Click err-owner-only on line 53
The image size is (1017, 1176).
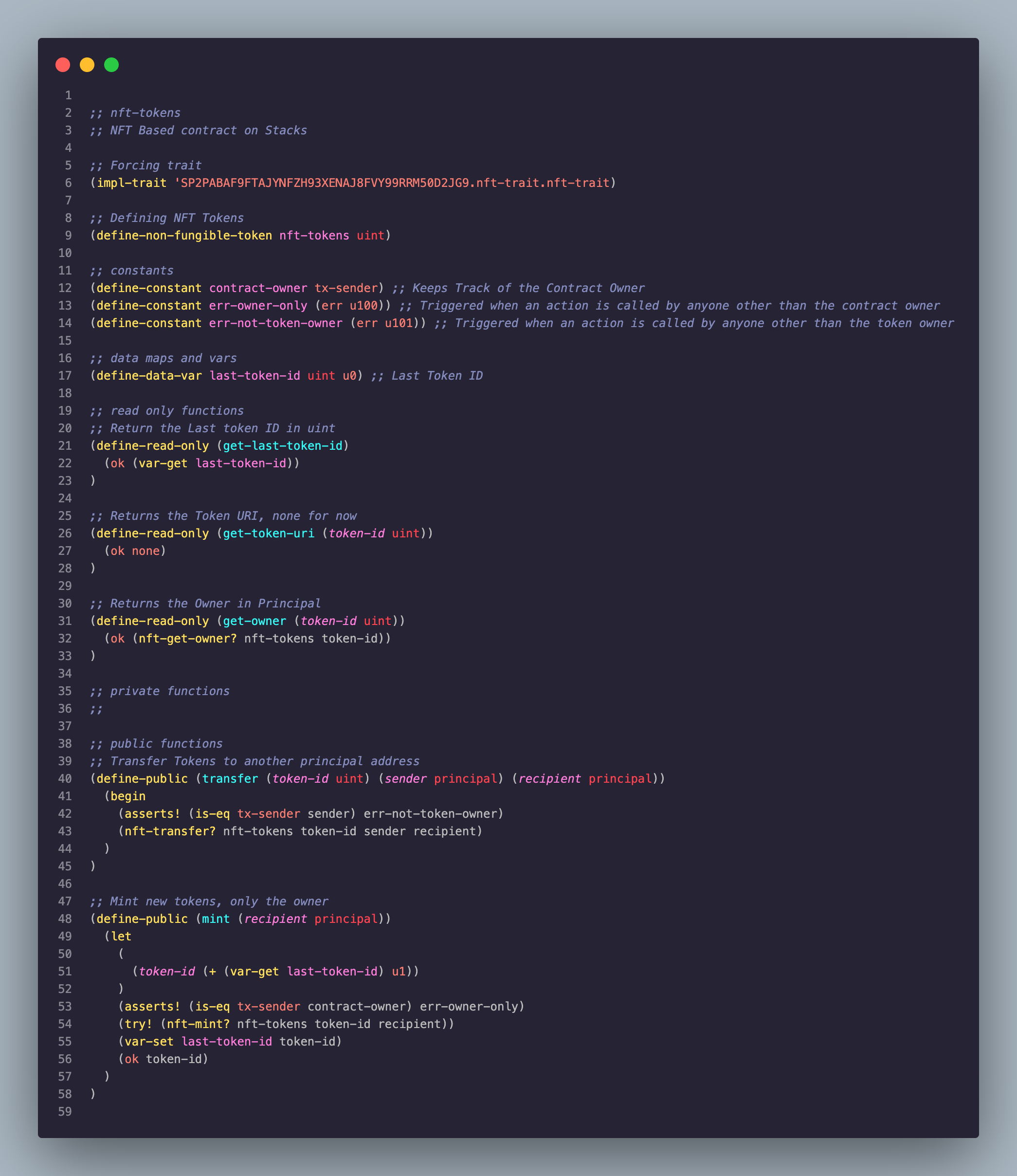click(x=470, y=1007)
